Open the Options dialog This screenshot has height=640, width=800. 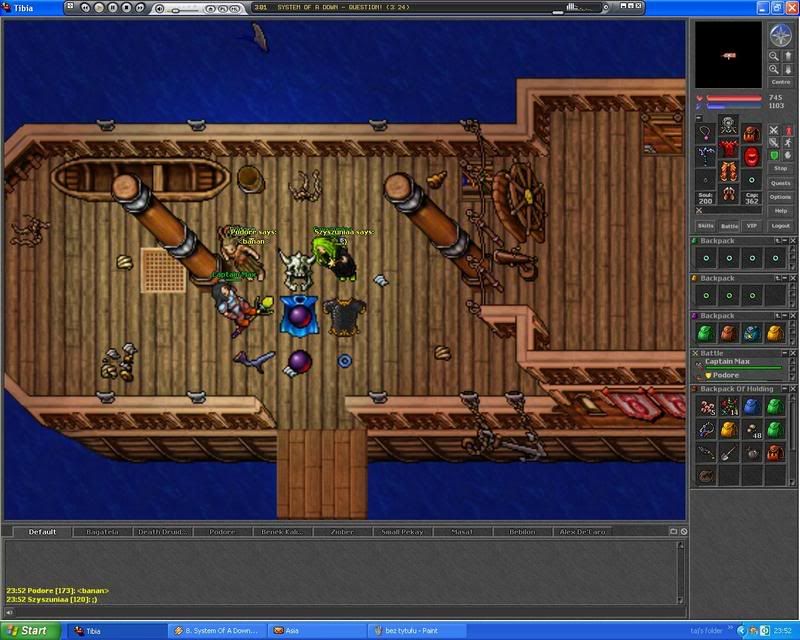(781, 197)
